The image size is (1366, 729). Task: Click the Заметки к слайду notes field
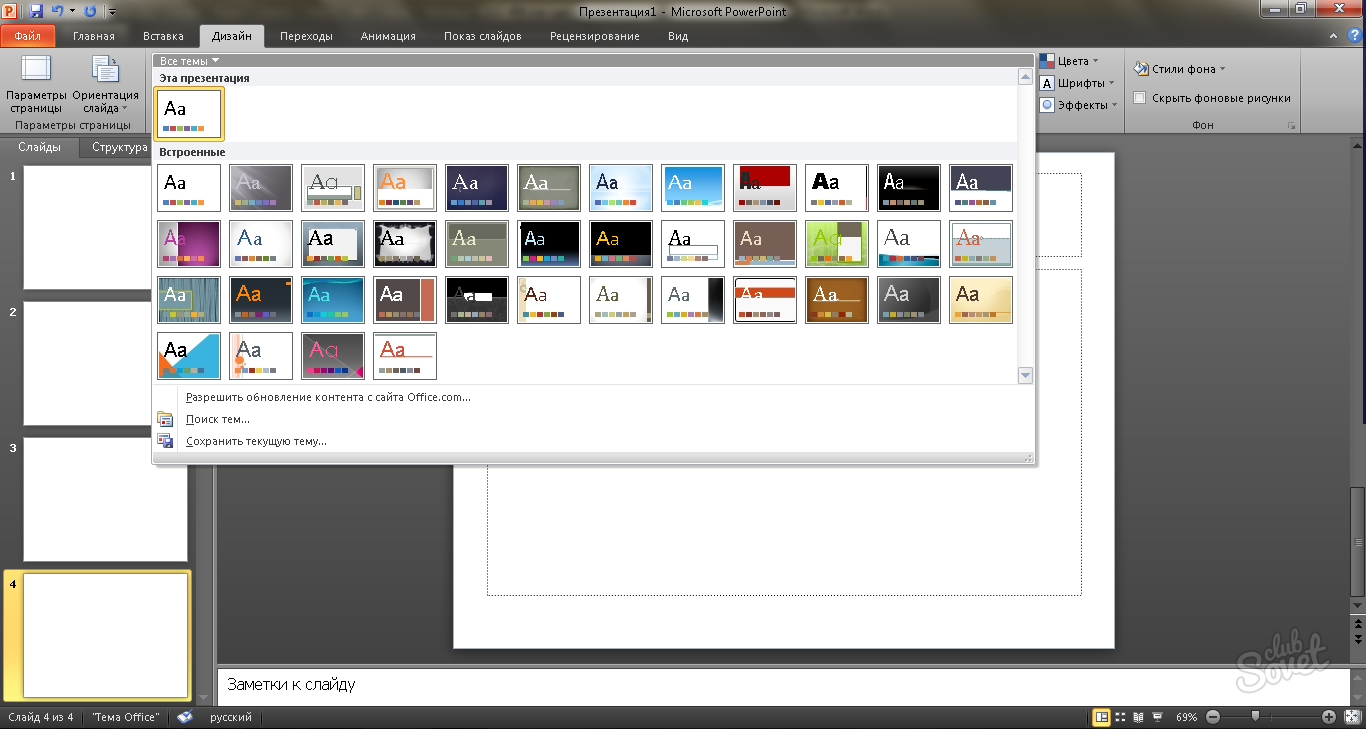click(781, 685)
